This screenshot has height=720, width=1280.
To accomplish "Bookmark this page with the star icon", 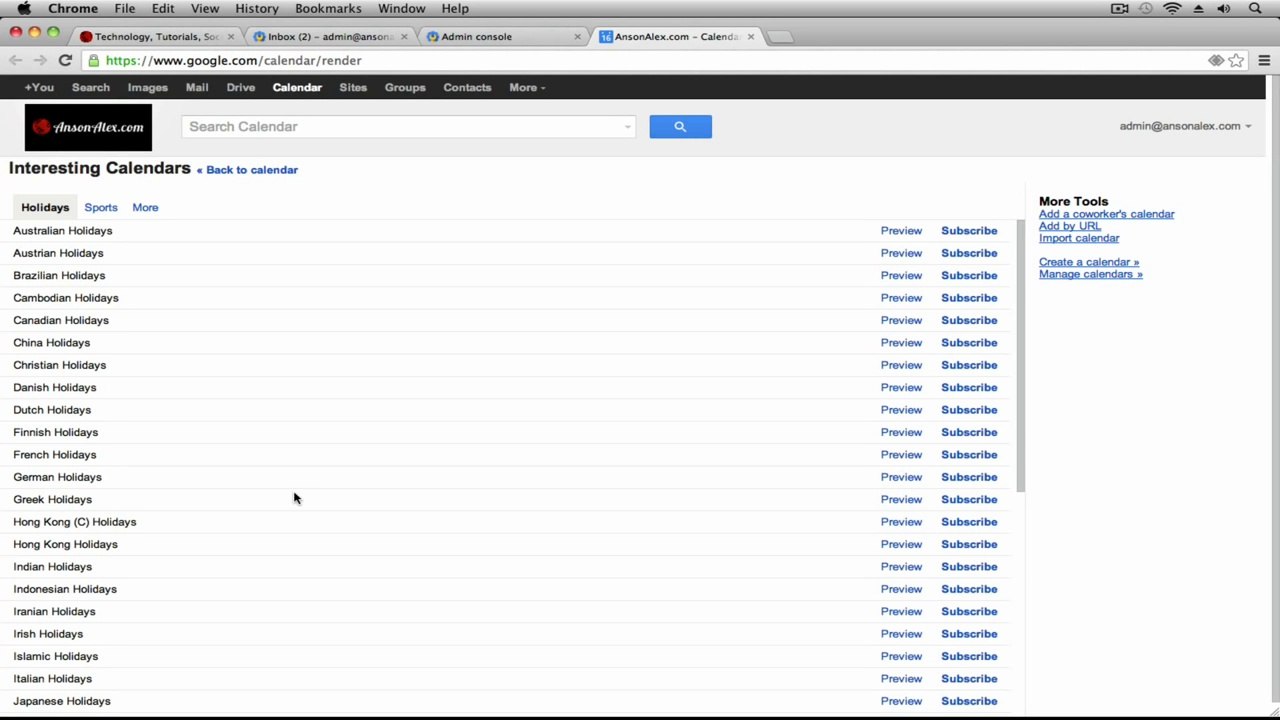I will pos(1236,60).
